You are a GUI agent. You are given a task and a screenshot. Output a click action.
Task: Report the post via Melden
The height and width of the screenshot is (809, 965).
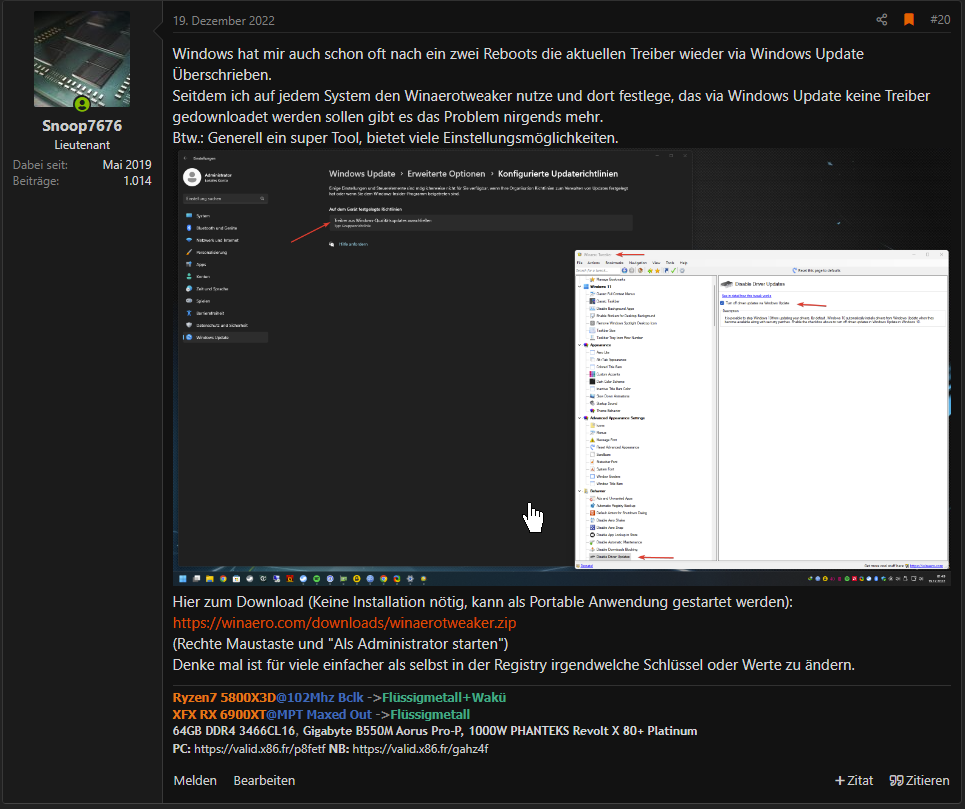click(x=195, y=780)
